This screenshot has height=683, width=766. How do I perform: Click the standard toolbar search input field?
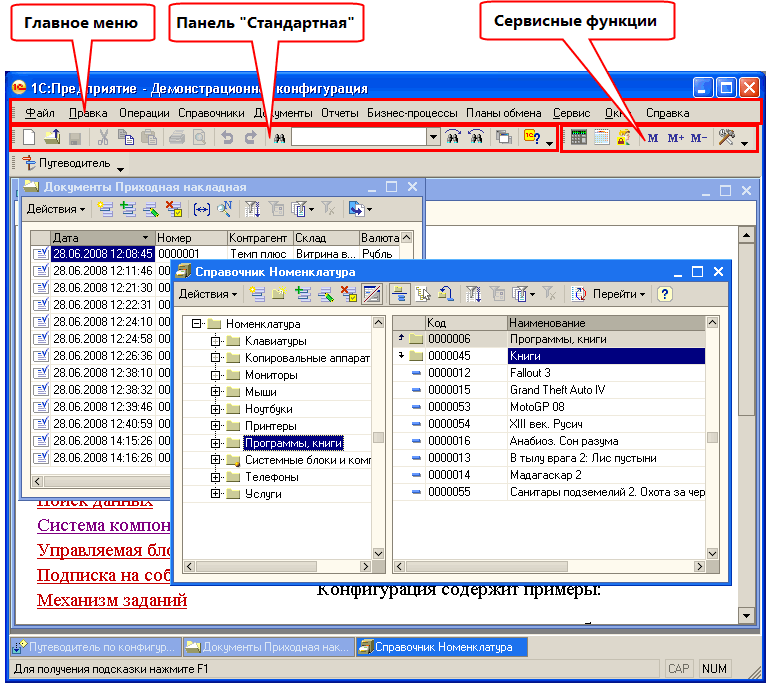pyautogui.click(x=359, y=138)
